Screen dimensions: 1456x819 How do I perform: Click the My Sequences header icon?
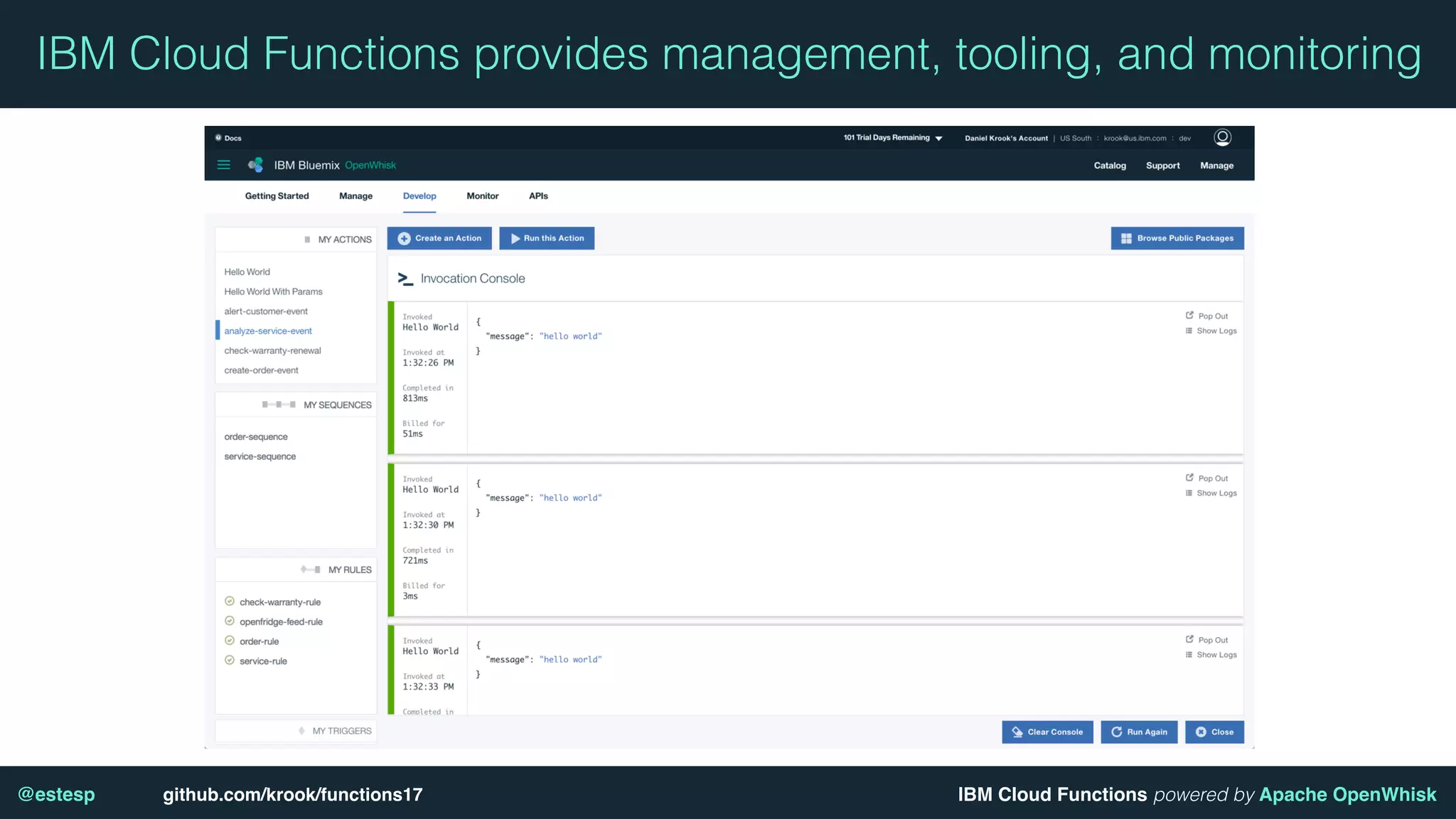point(279,405)
